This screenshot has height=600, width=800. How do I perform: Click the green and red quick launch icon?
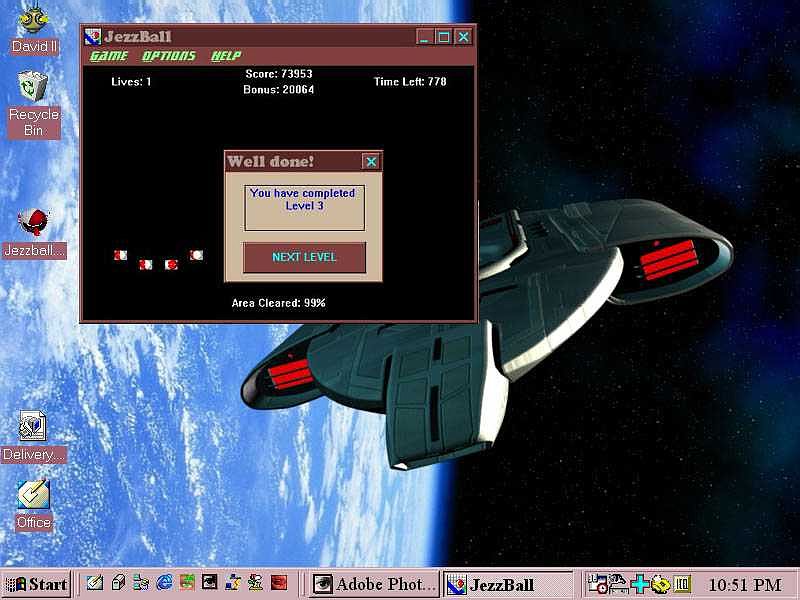187,583
